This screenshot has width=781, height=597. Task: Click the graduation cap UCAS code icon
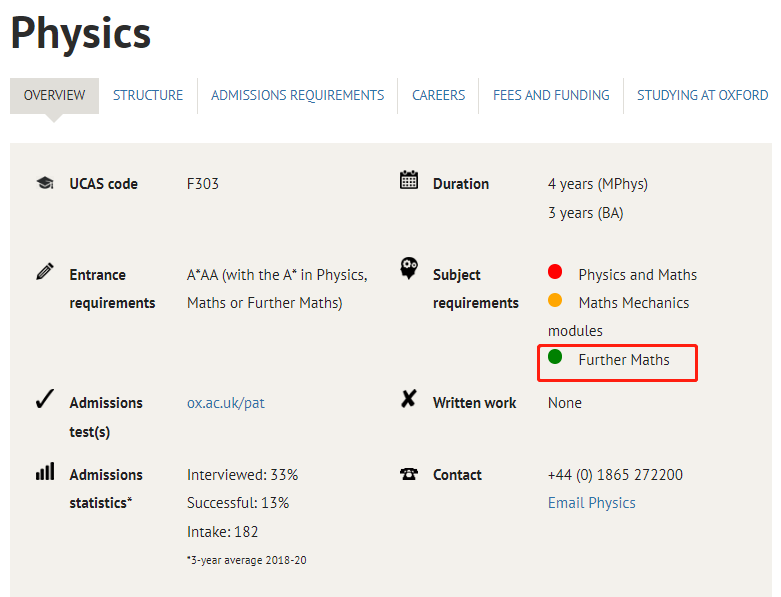44,183
